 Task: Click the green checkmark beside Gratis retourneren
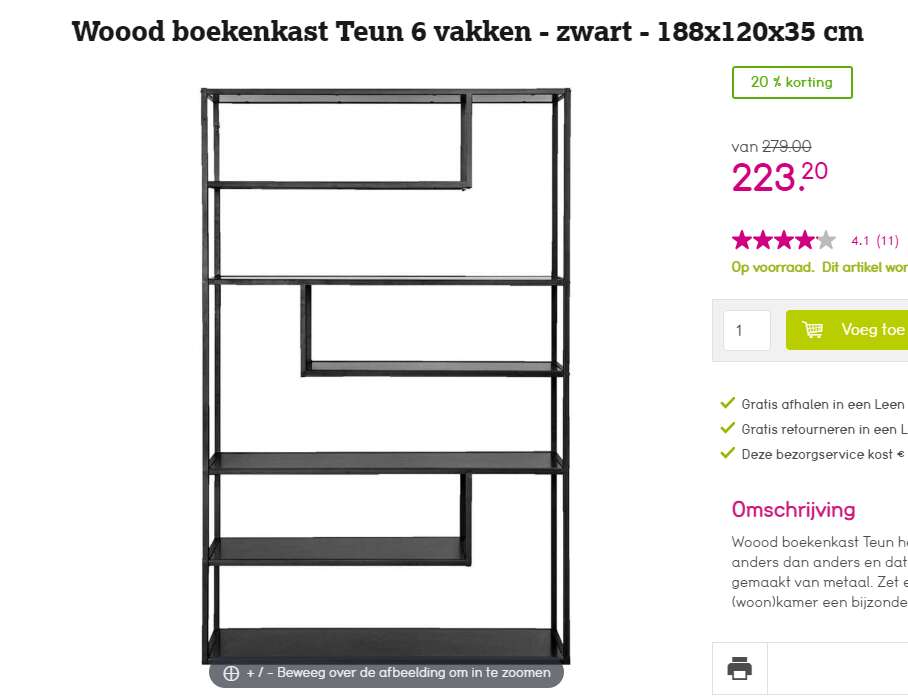[727, 428]
